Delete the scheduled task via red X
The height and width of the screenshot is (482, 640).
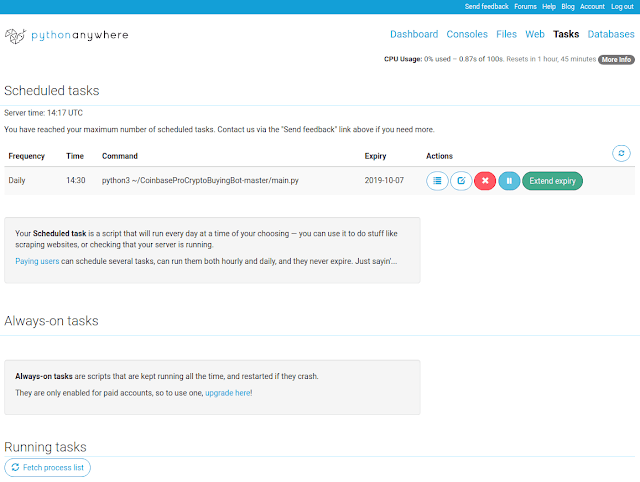click(x=485, y=181)
